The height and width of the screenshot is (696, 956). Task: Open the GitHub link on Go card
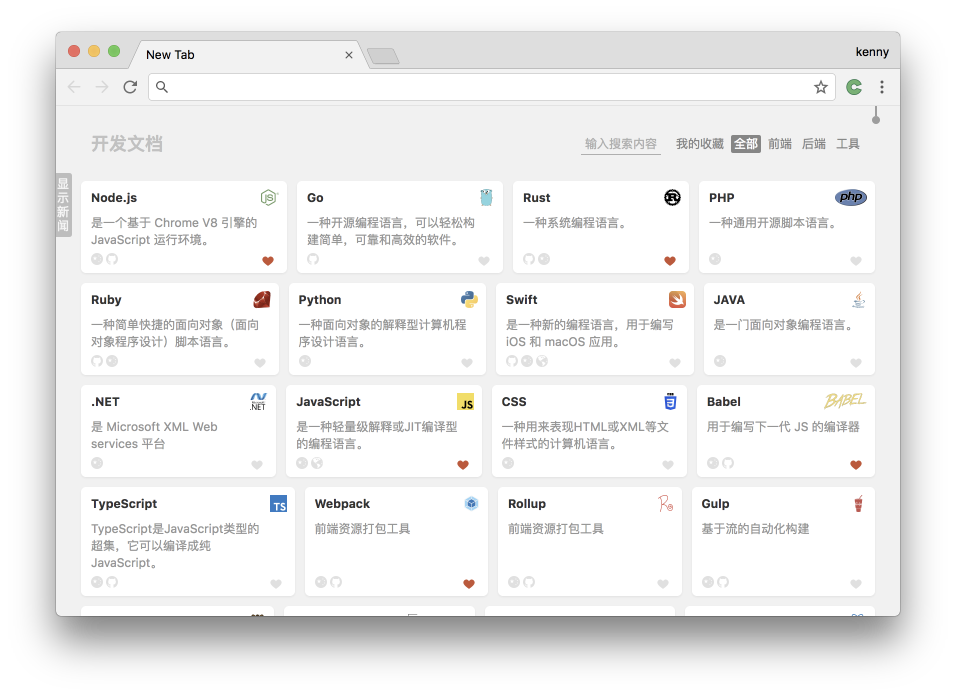point(313,259)
